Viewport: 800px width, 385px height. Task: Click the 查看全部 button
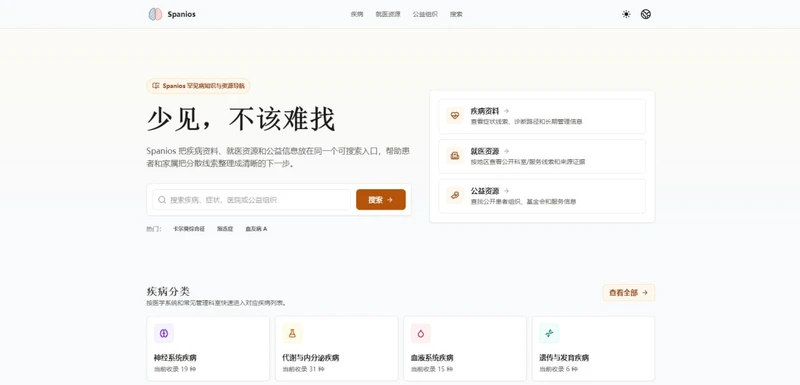(x=629, y=293)
